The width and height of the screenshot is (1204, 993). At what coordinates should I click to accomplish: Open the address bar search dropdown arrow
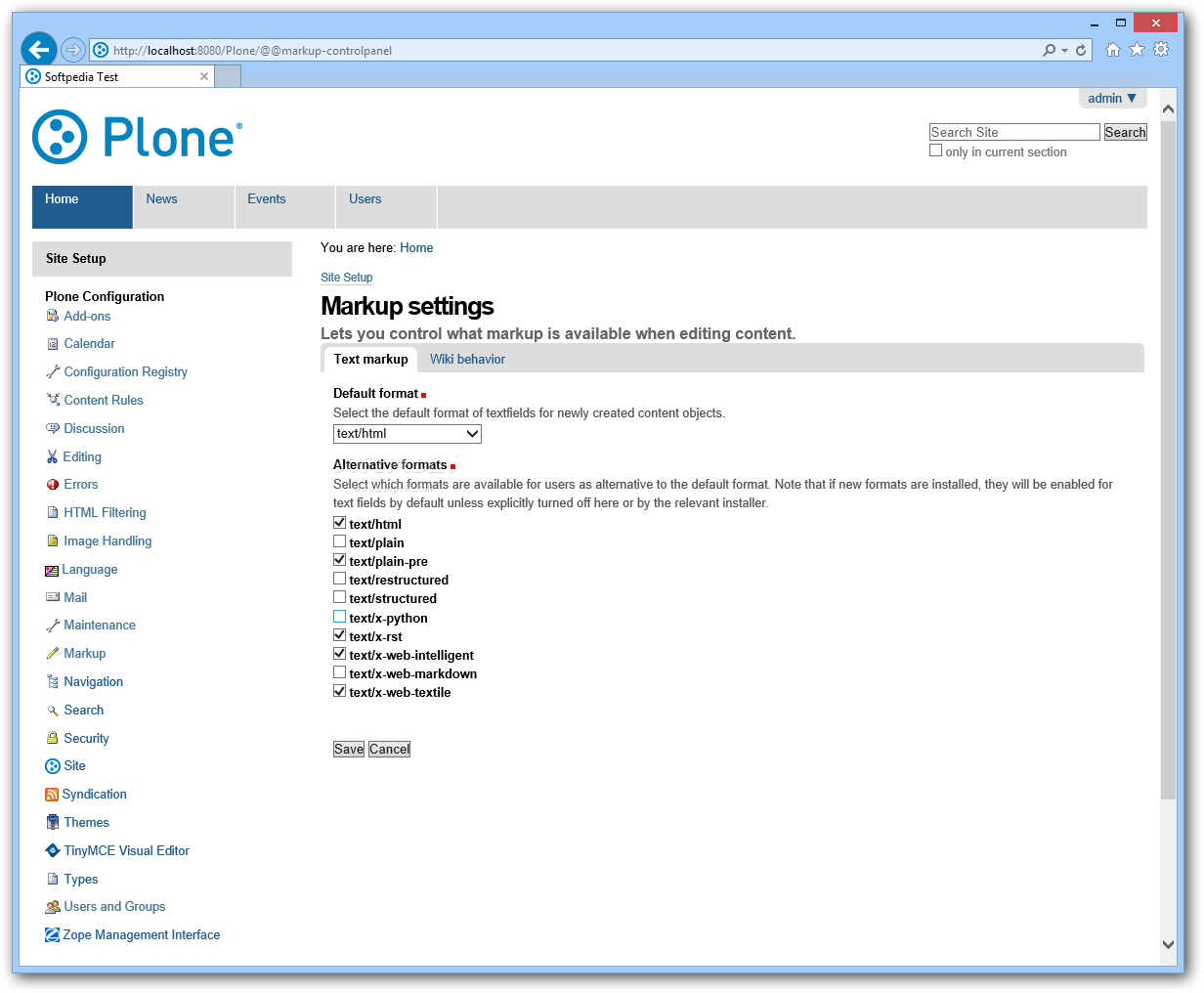(1063, 50)
